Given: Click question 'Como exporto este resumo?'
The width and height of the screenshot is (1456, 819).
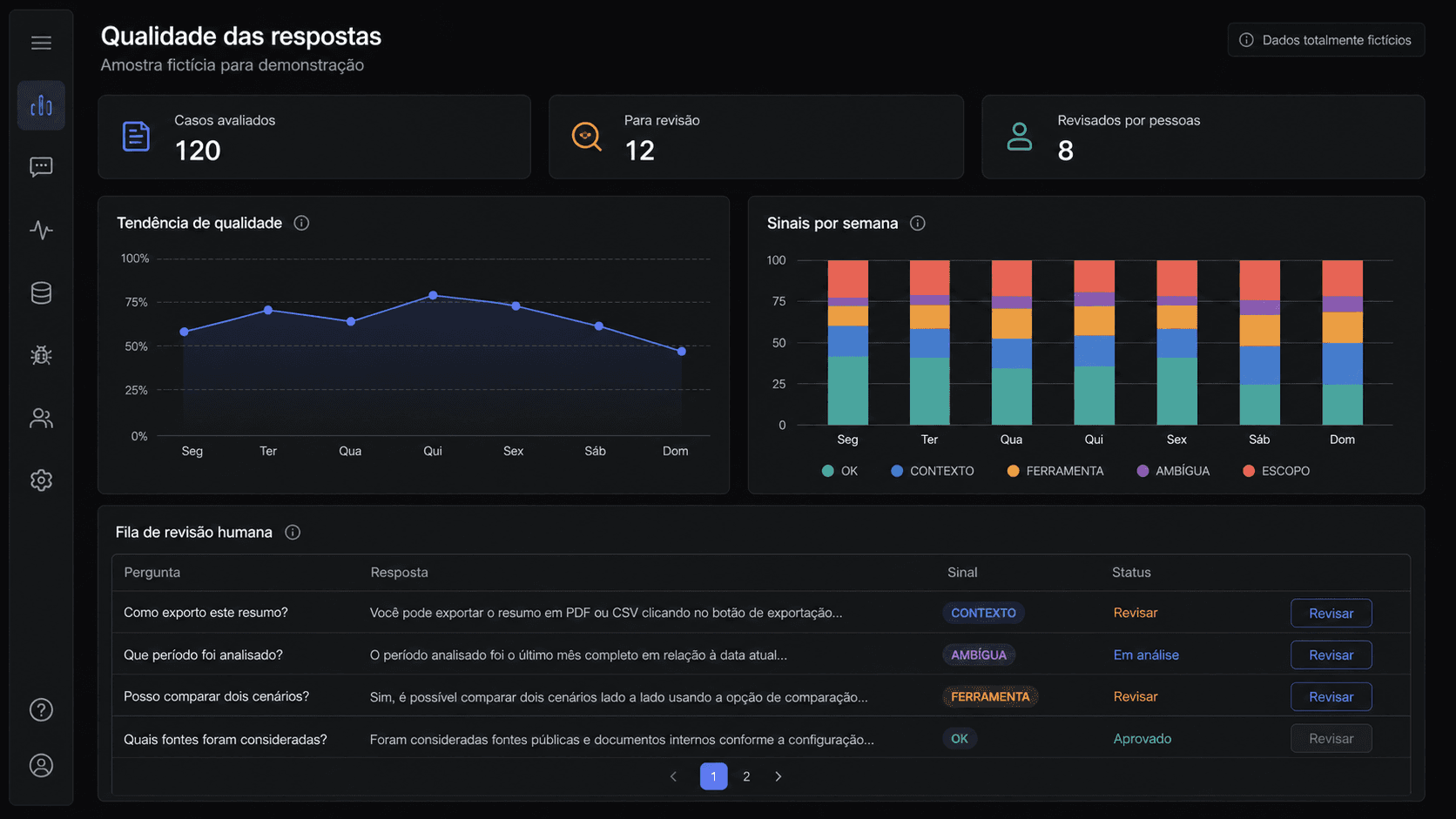Looking at the screenshot, I should [x=206, y=613].
